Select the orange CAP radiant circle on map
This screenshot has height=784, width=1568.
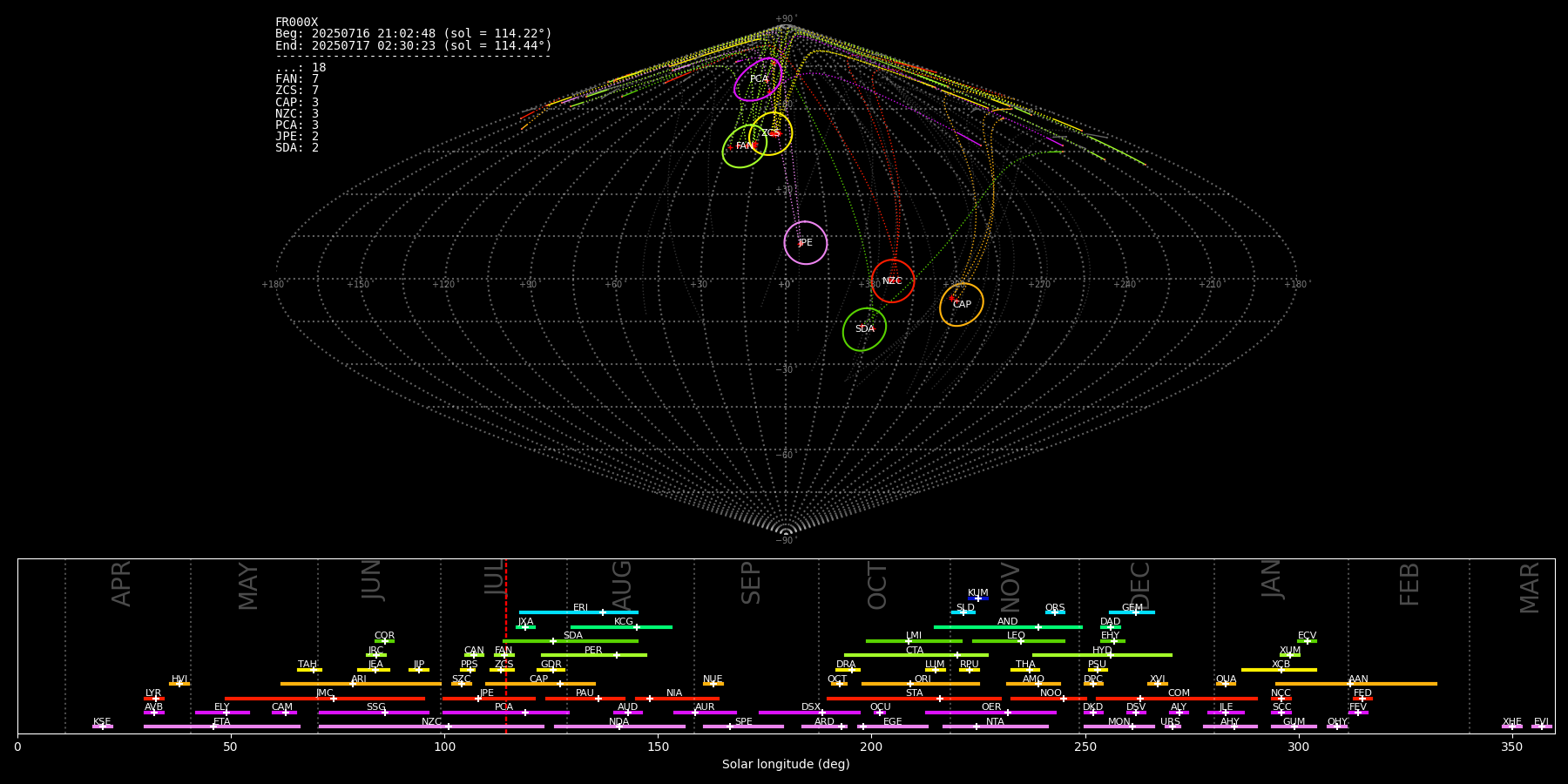pyautogui.click(x=962, y=304)
